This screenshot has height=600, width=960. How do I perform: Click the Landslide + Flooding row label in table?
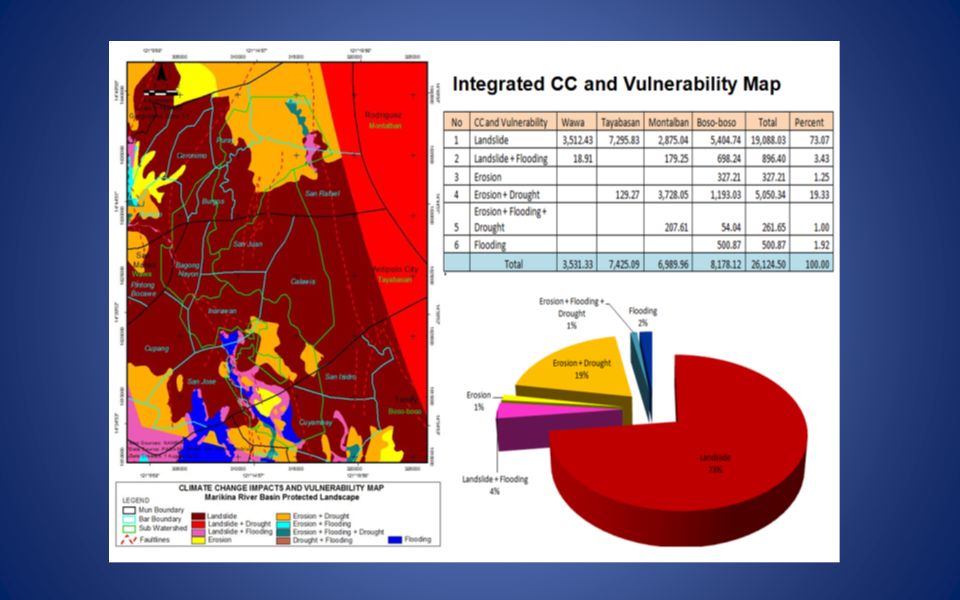(511, 159)
